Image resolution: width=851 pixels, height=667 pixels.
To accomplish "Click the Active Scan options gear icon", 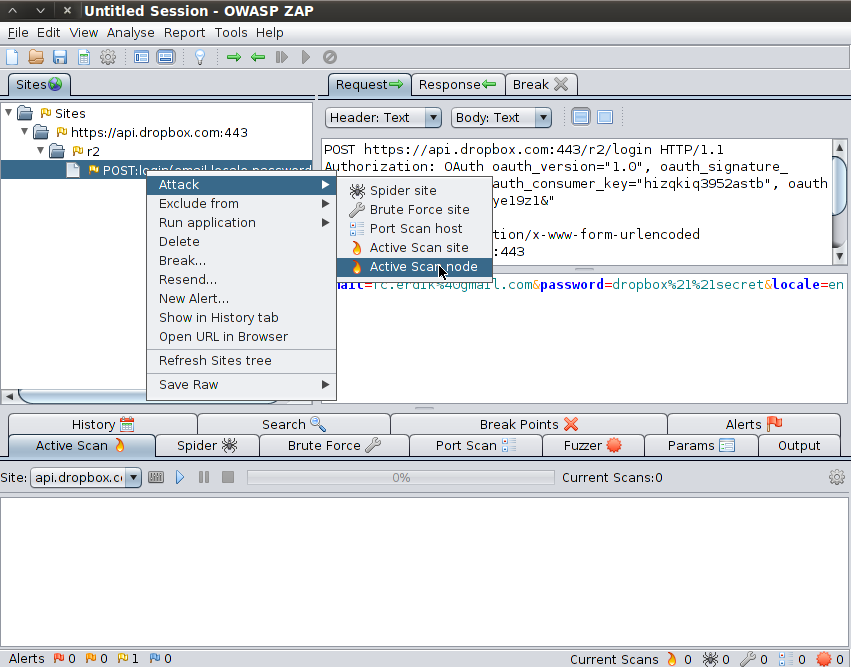I will (x=837, y=477).
